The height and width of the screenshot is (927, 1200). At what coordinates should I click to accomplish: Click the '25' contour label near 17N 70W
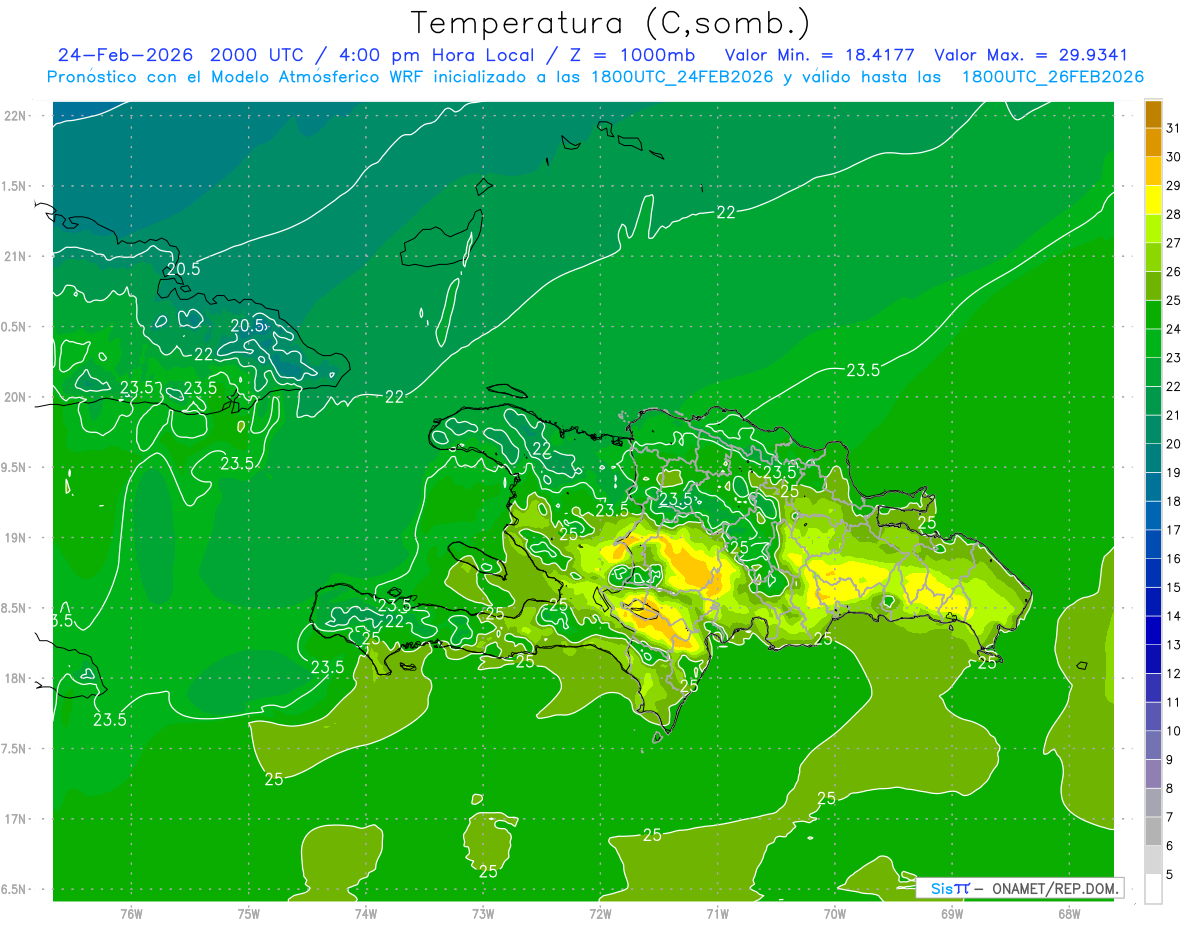pos(827,798)
